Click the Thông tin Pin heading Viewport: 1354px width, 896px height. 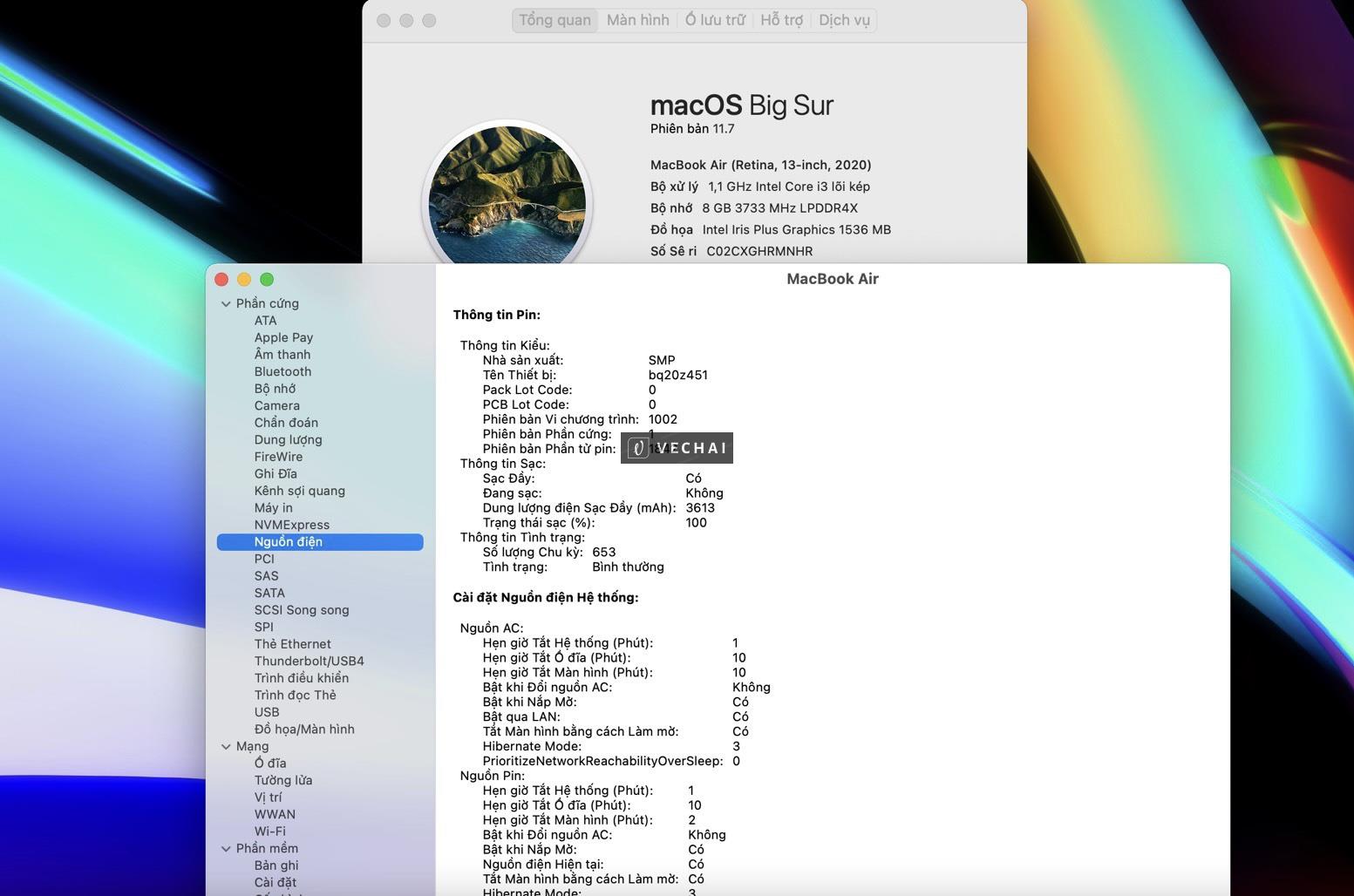click(496, 316)
